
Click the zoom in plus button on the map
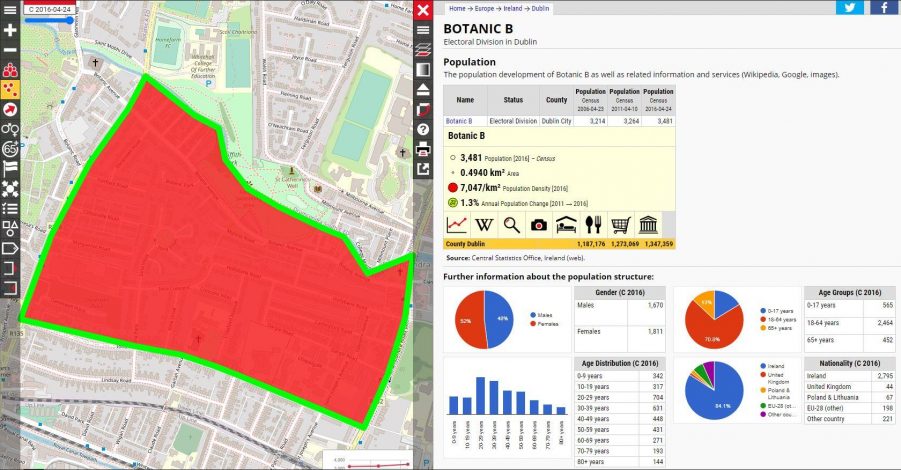[x=10, y=30]
